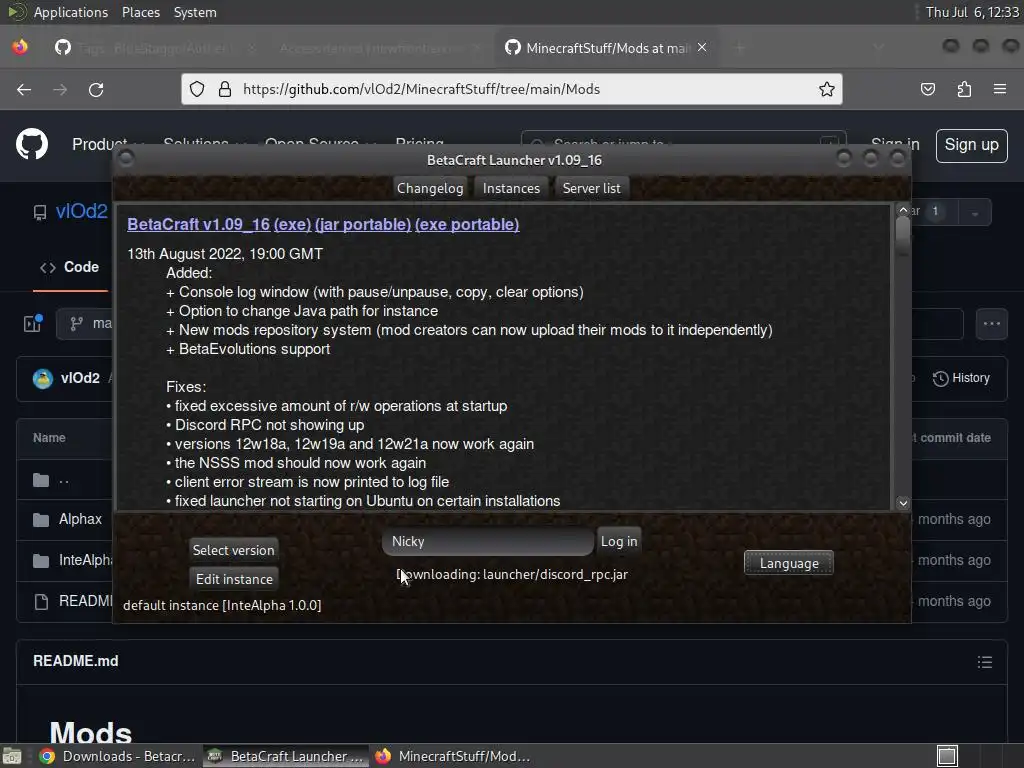
Task: Click the changelog scrollbar down arrow
Action: [903, 503]
